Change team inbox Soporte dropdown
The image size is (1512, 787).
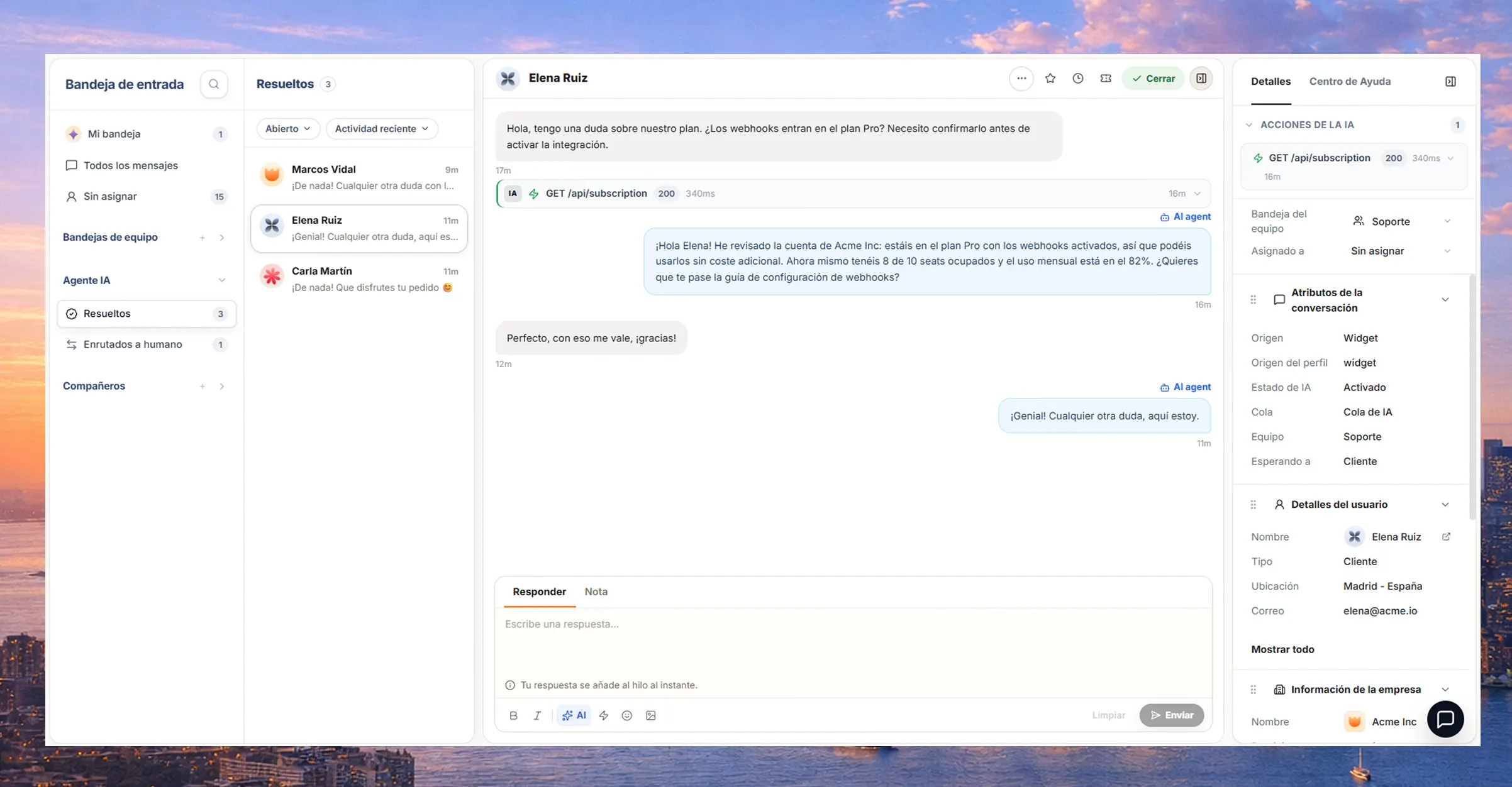(x=1401, y=221)
